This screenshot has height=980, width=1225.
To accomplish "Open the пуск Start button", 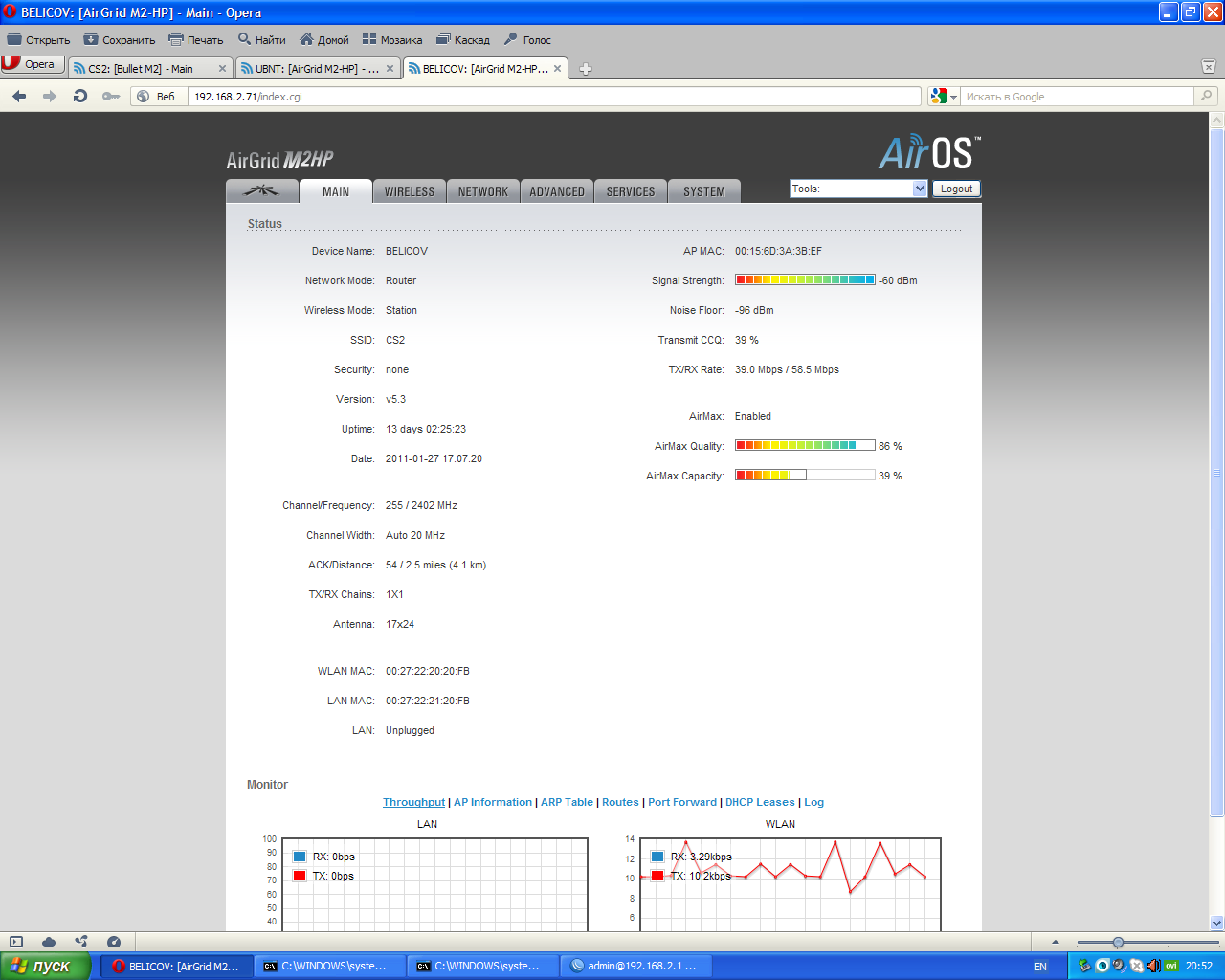I will coord(45,966).
